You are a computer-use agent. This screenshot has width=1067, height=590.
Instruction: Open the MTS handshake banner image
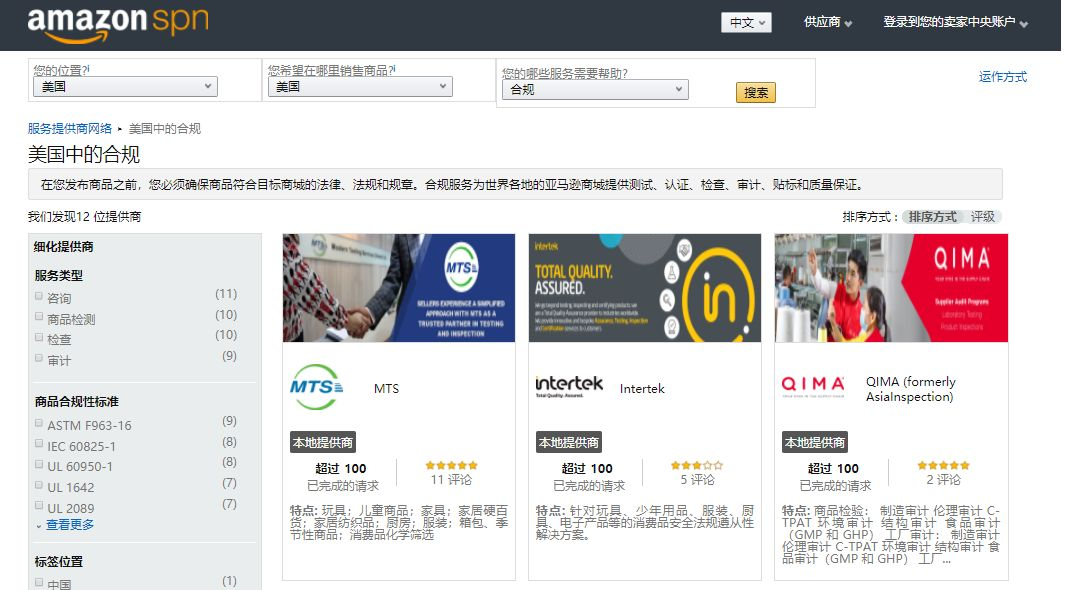[x=399, y=288]
